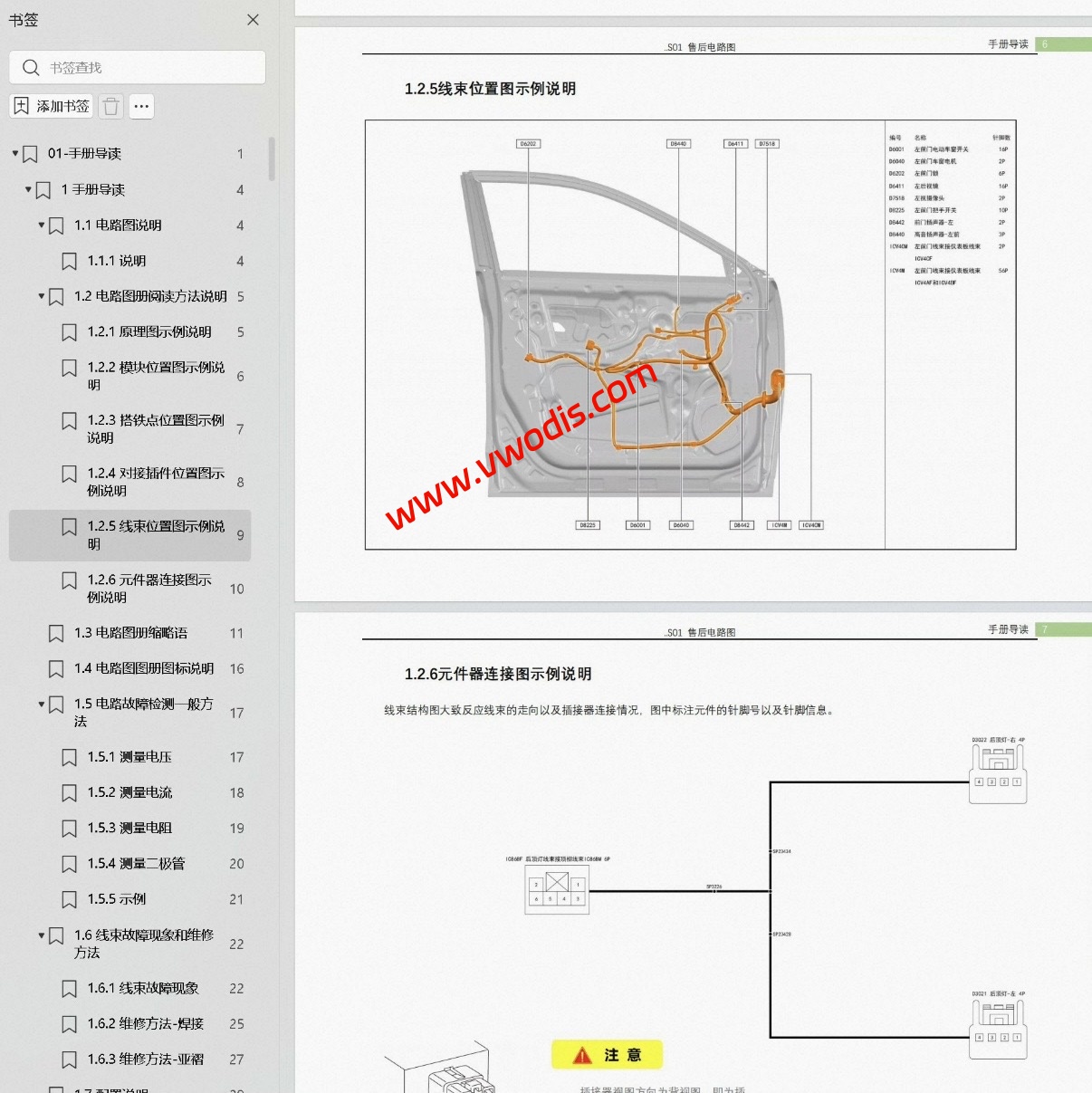
Task: Click bookmark icon beside 1.4 电路图图册图标说明
Action: tap(56, 669)
